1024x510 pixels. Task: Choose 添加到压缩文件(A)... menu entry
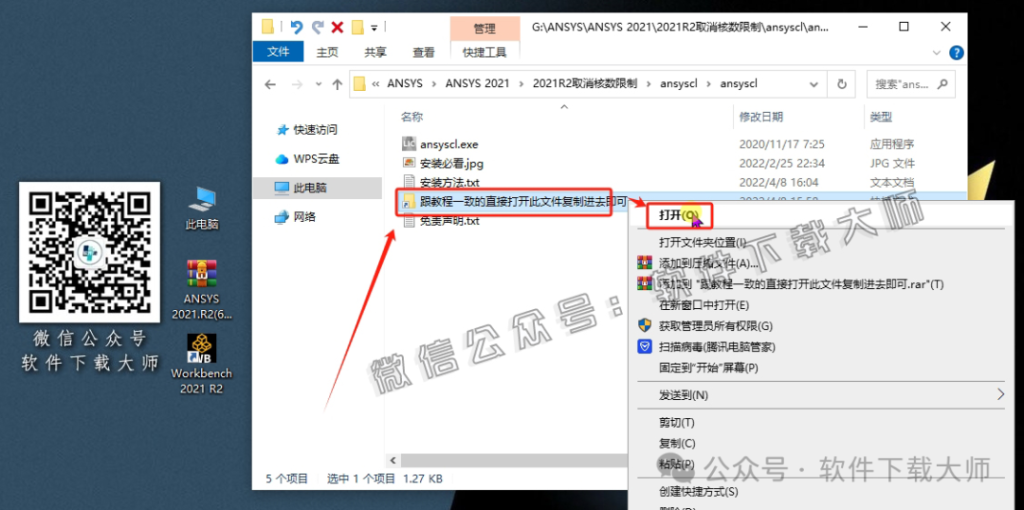709,263
